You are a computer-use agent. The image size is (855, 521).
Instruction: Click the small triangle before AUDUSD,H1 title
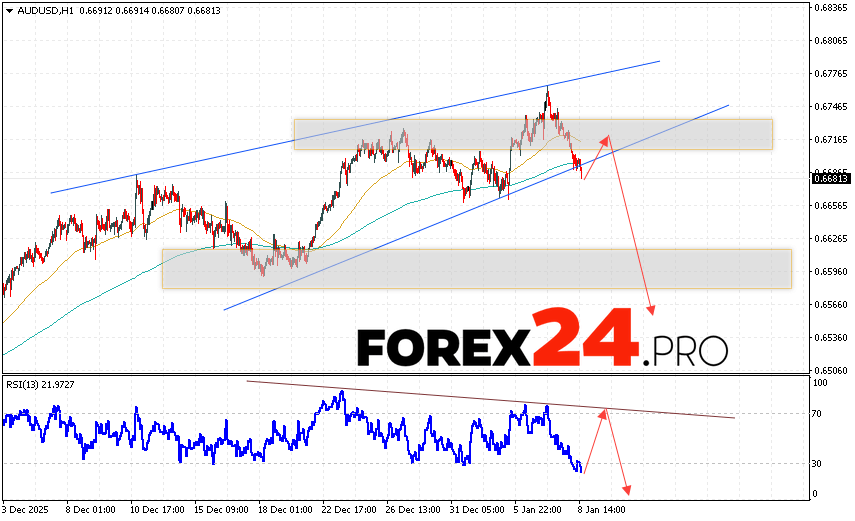[8, 10]
